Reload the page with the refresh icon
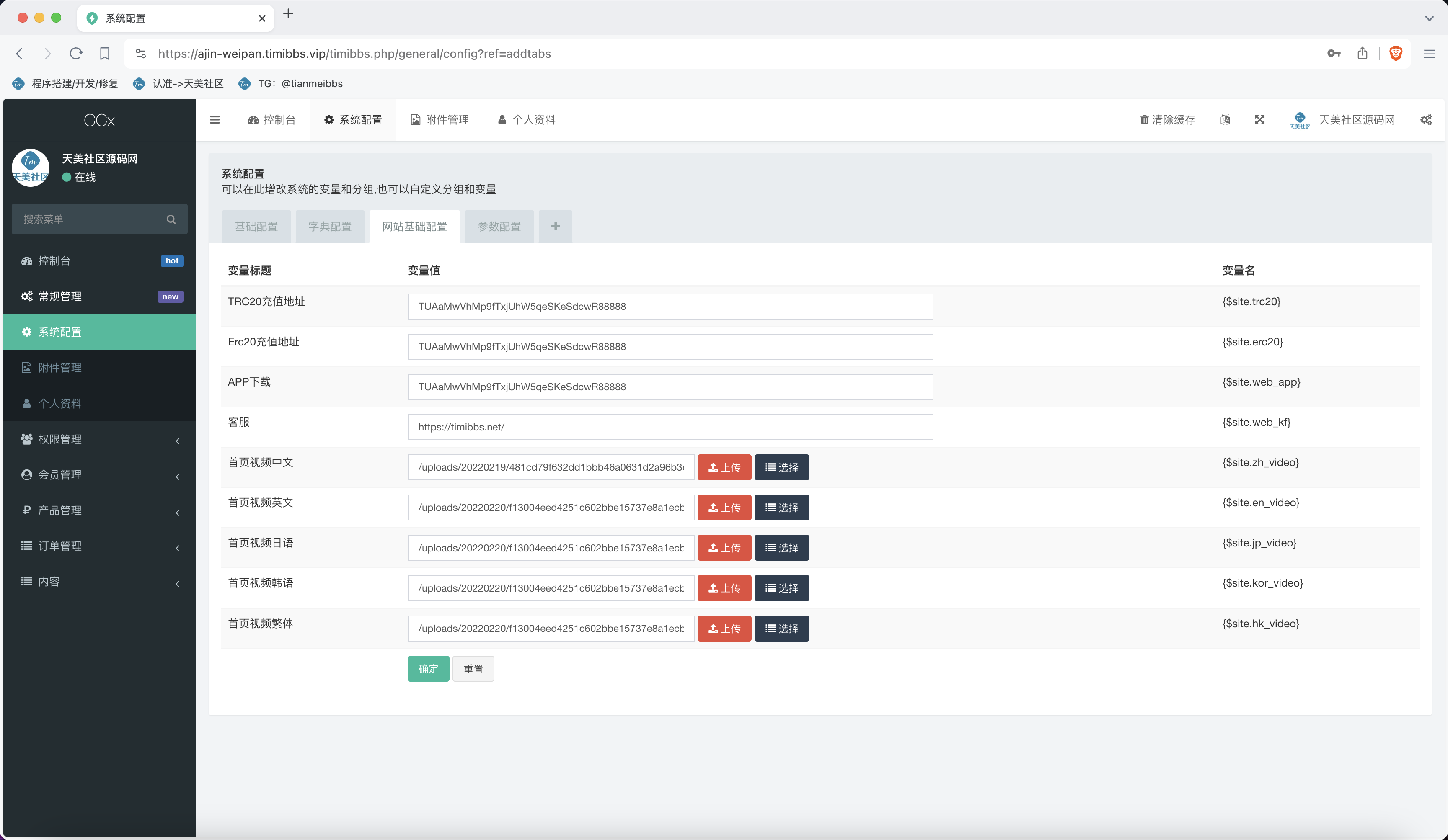1448x840 pixels. (x=76, y=54)
